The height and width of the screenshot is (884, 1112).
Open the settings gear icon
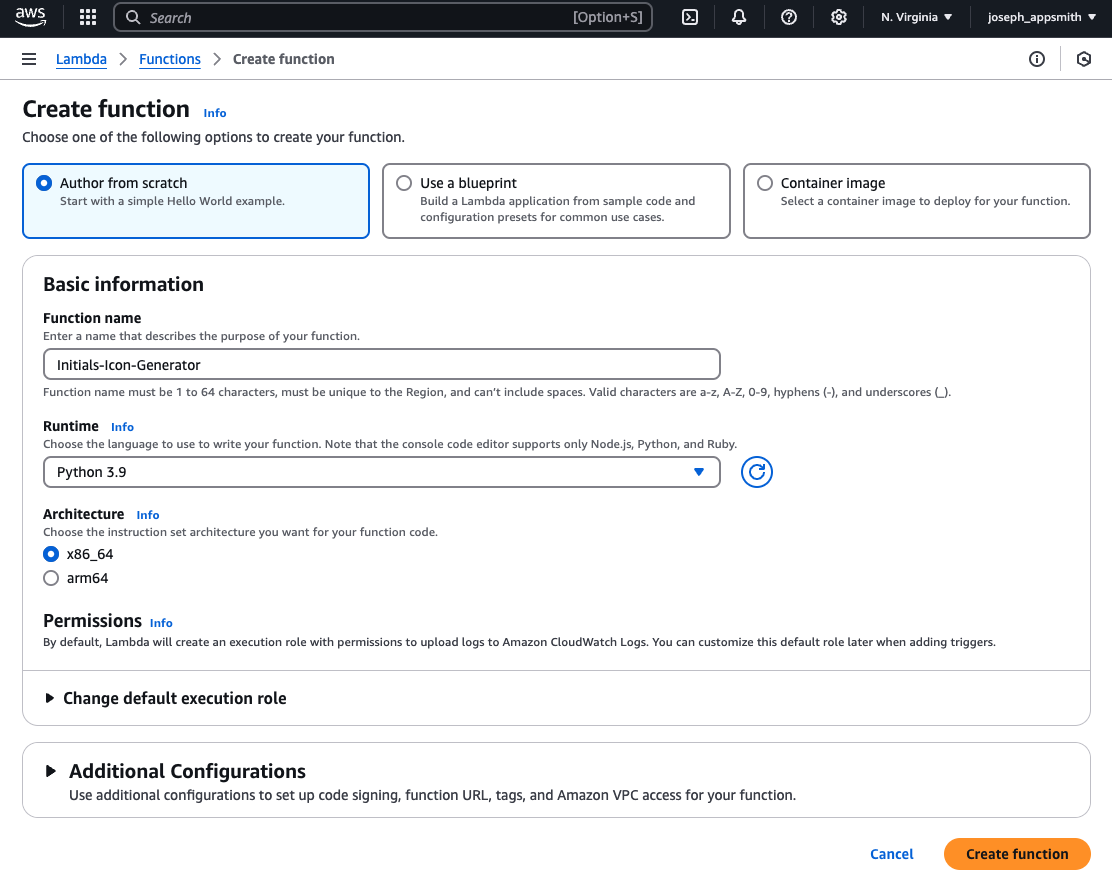pyautogui.click(x=839, y=17)
